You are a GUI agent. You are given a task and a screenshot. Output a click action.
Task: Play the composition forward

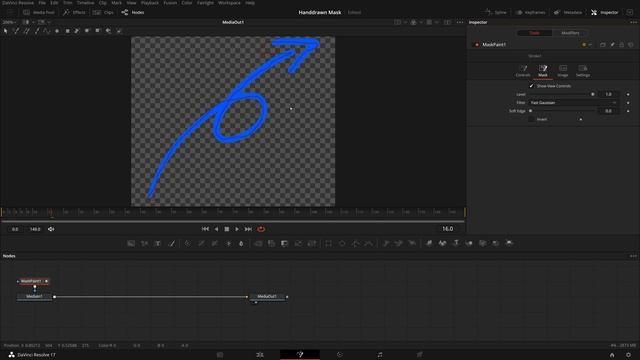click(237, 229)
